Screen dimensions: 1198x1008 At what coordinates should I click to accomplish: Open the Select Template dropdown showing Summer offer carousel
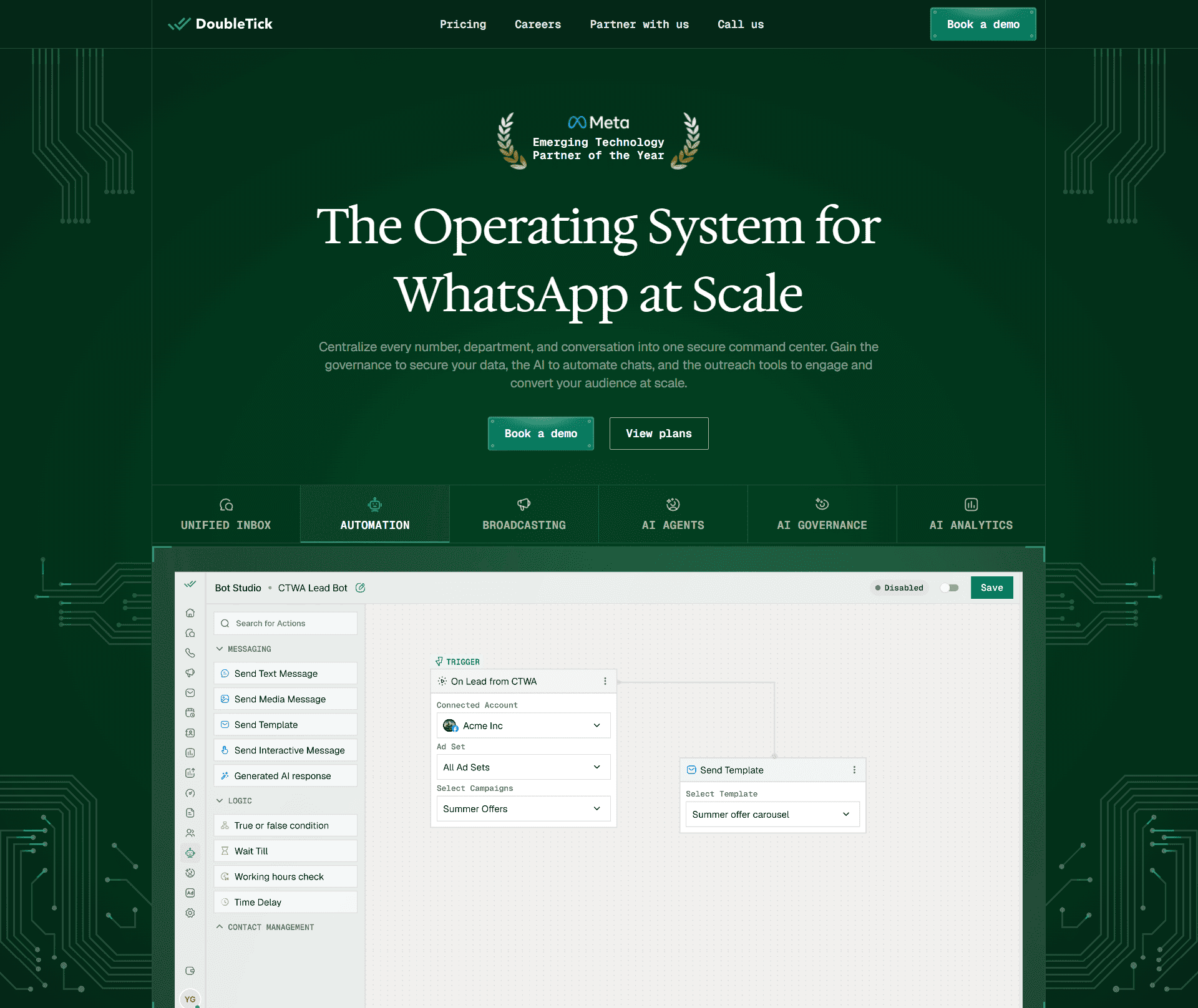tap(772, 814)
